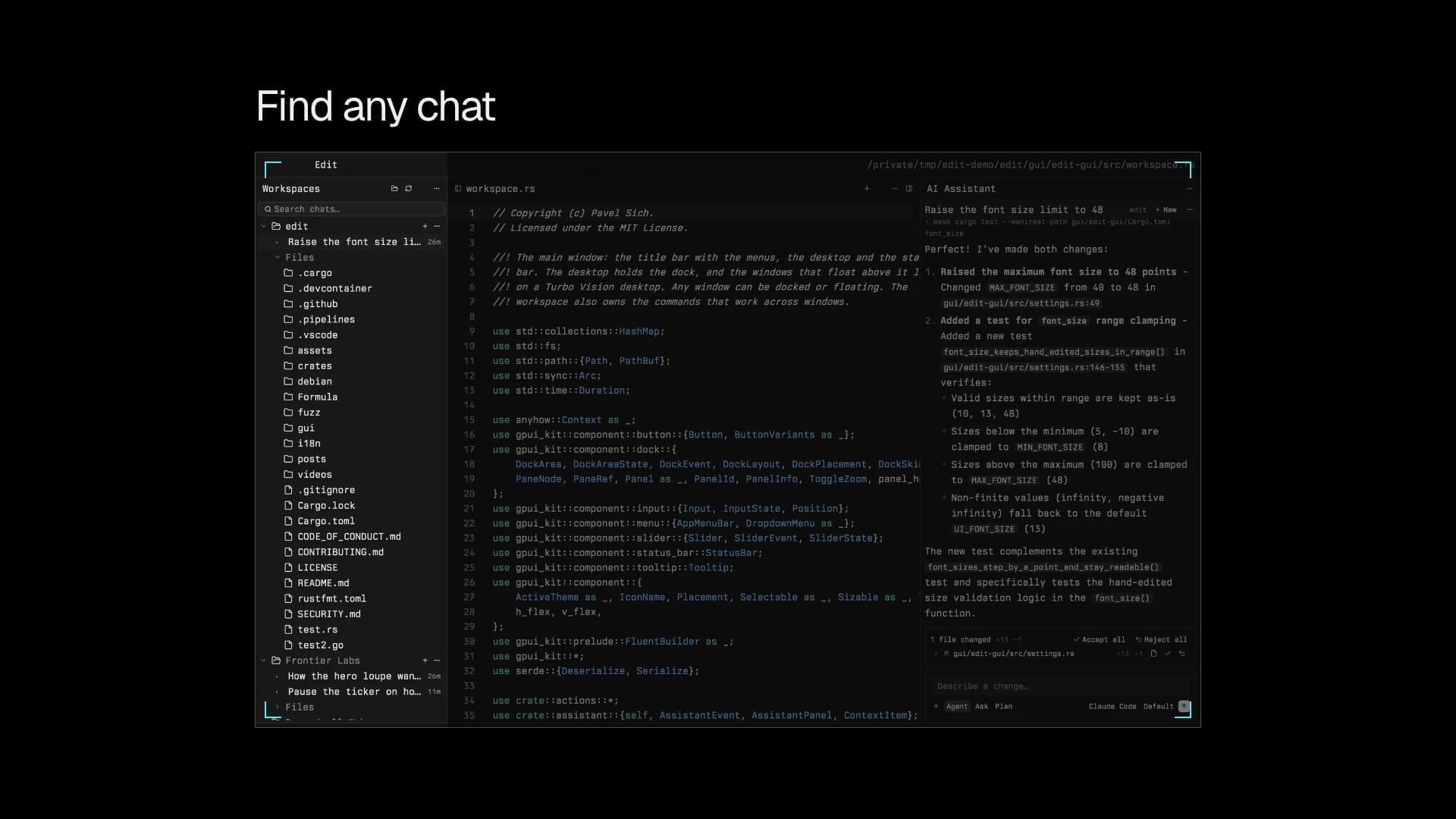Switch assistant mode to Agent

coord(957,706)
